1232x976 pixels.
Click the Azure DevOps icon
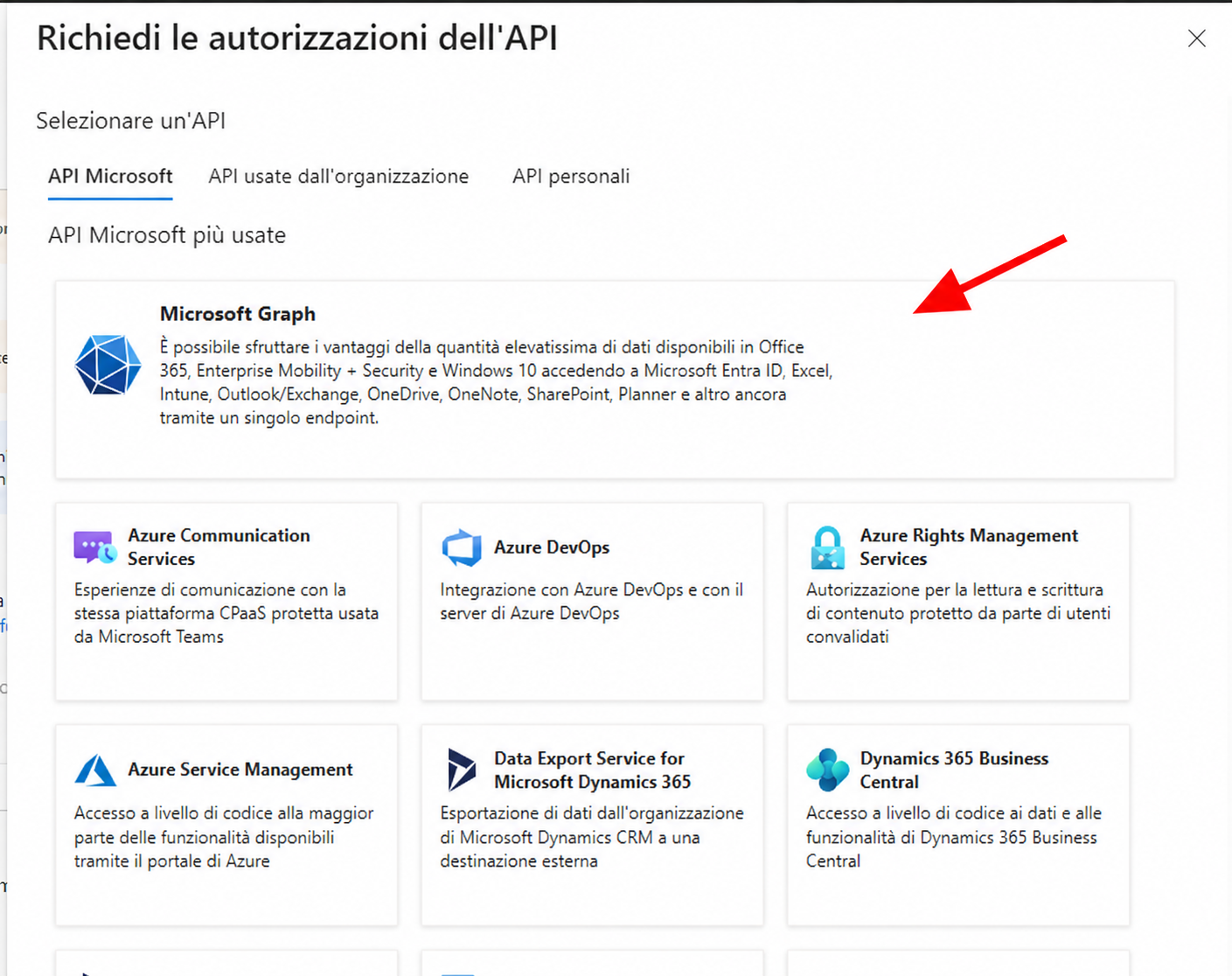click(x=462, y=547)
